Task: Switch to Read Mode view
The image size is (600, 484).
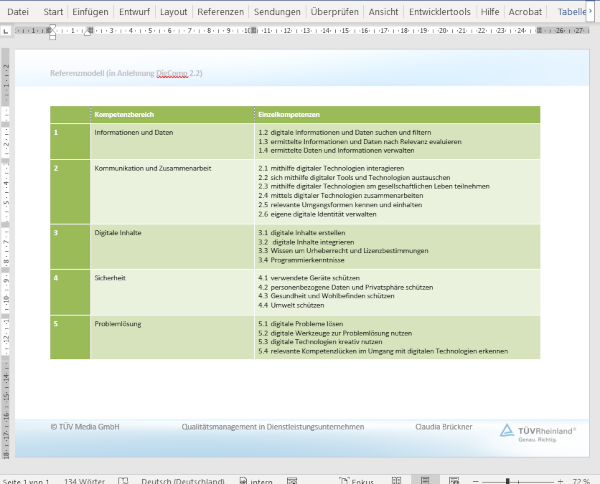Action: click(396, 479)
